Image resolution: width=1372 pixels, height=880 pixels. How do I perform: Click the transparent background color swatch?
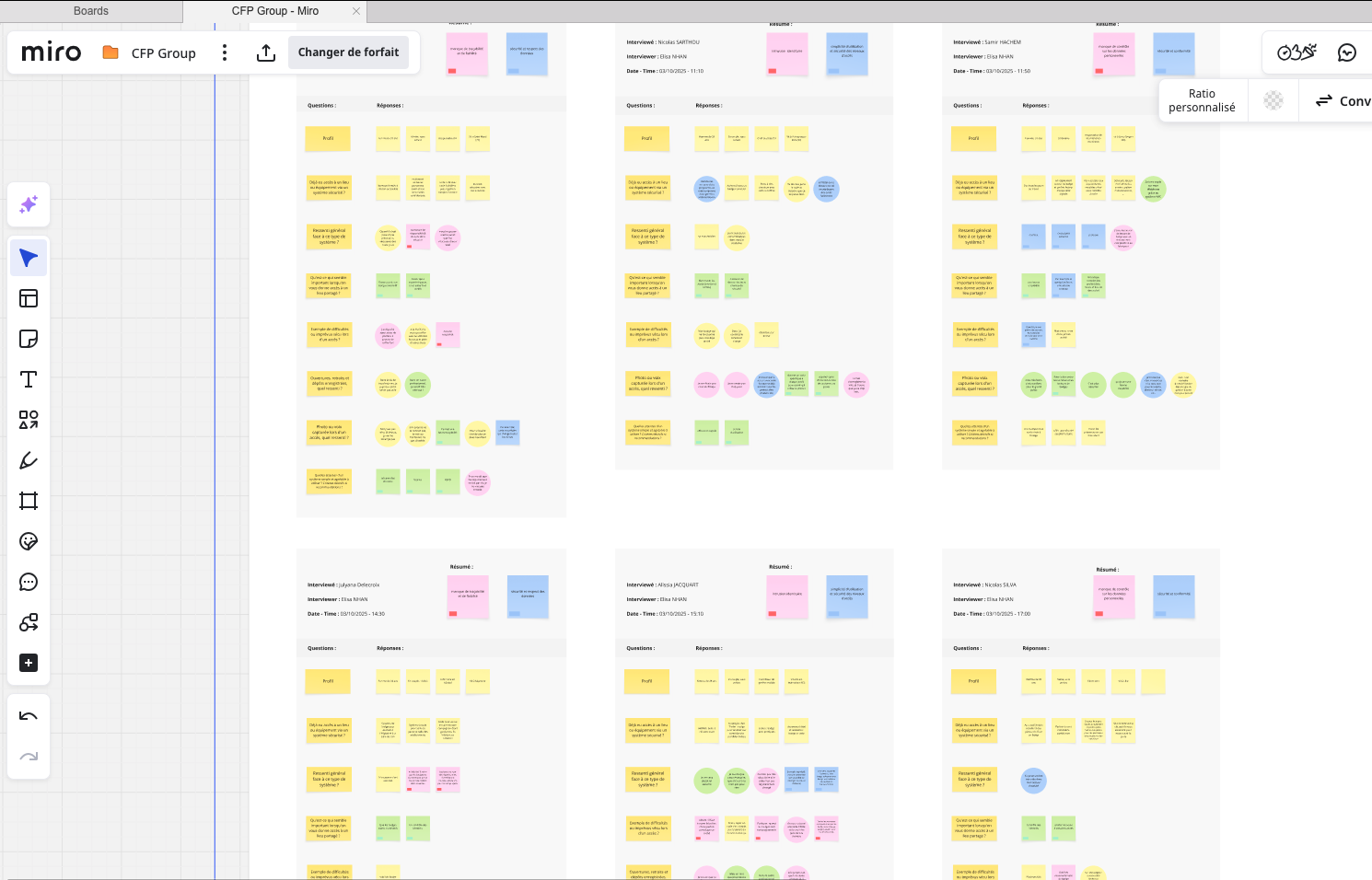[1273, 100]
